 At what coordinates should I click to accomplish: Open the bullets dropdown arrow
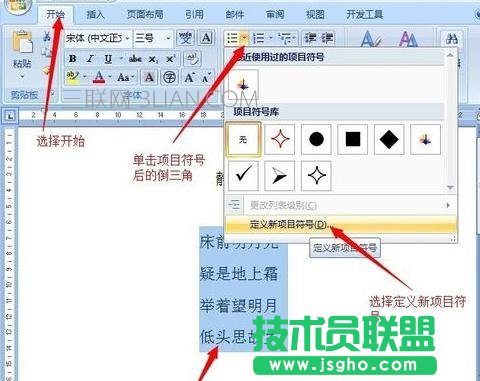tap(244, 39)
